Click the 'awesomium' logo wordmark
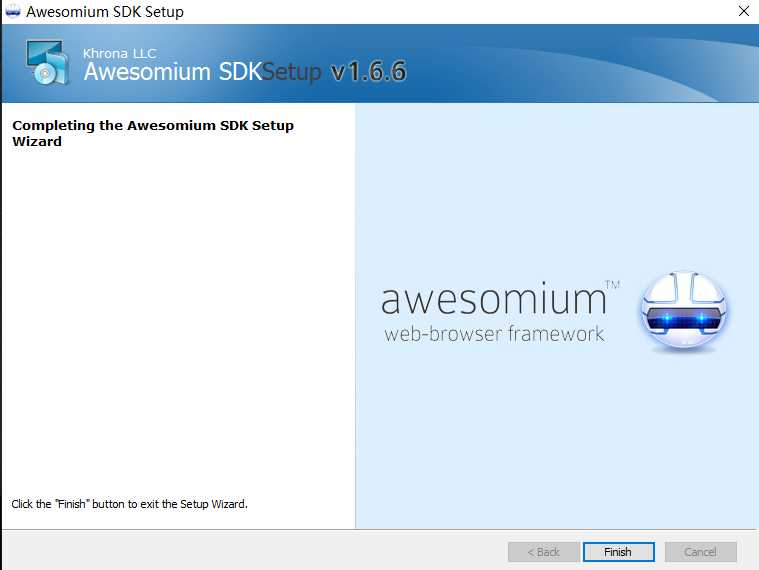 494,299
